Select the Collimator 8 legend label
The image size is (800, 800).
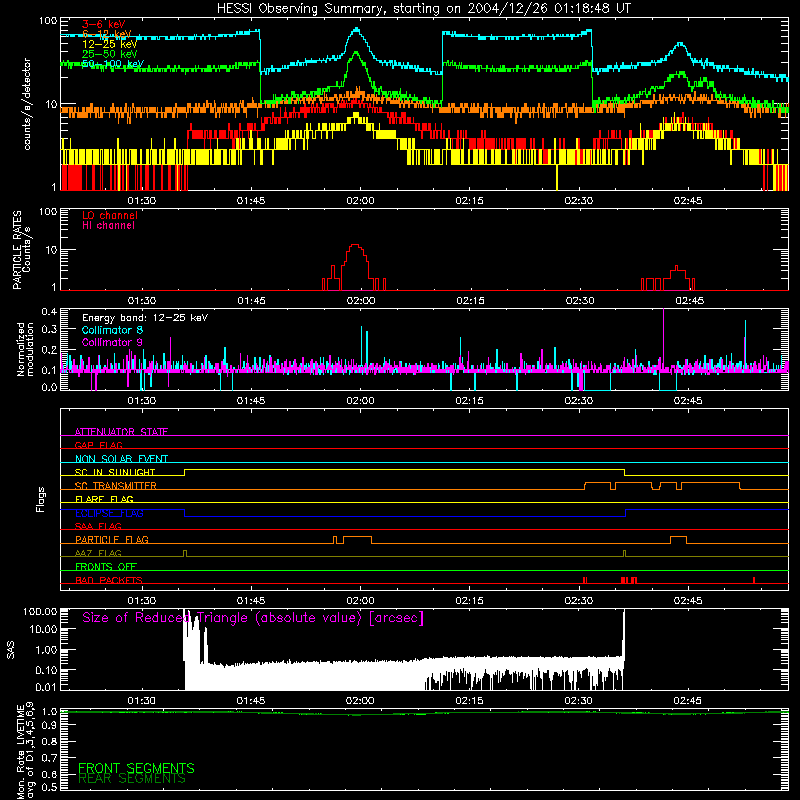tap(112, 330)
